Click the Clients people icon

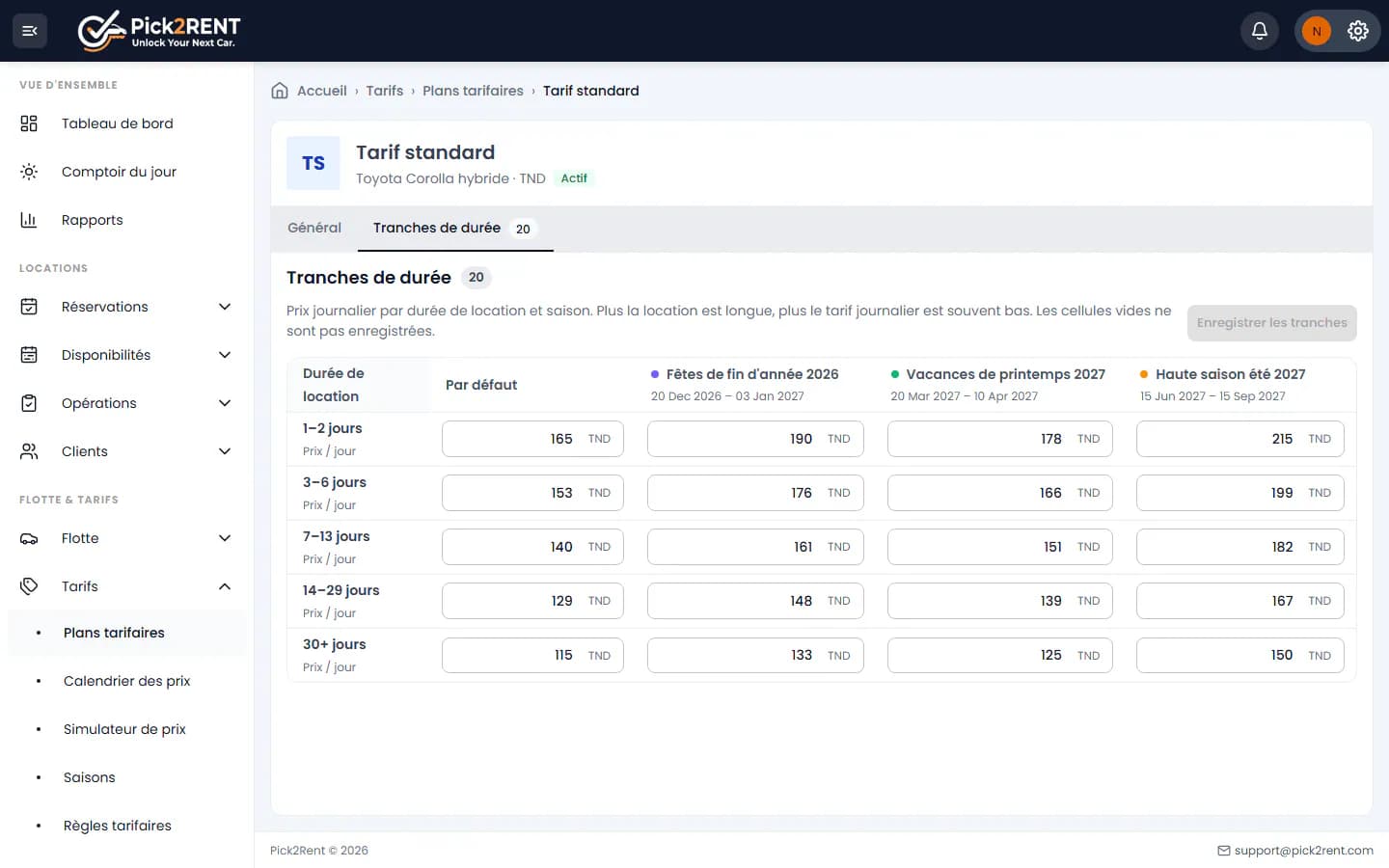(x=29, y=451)
